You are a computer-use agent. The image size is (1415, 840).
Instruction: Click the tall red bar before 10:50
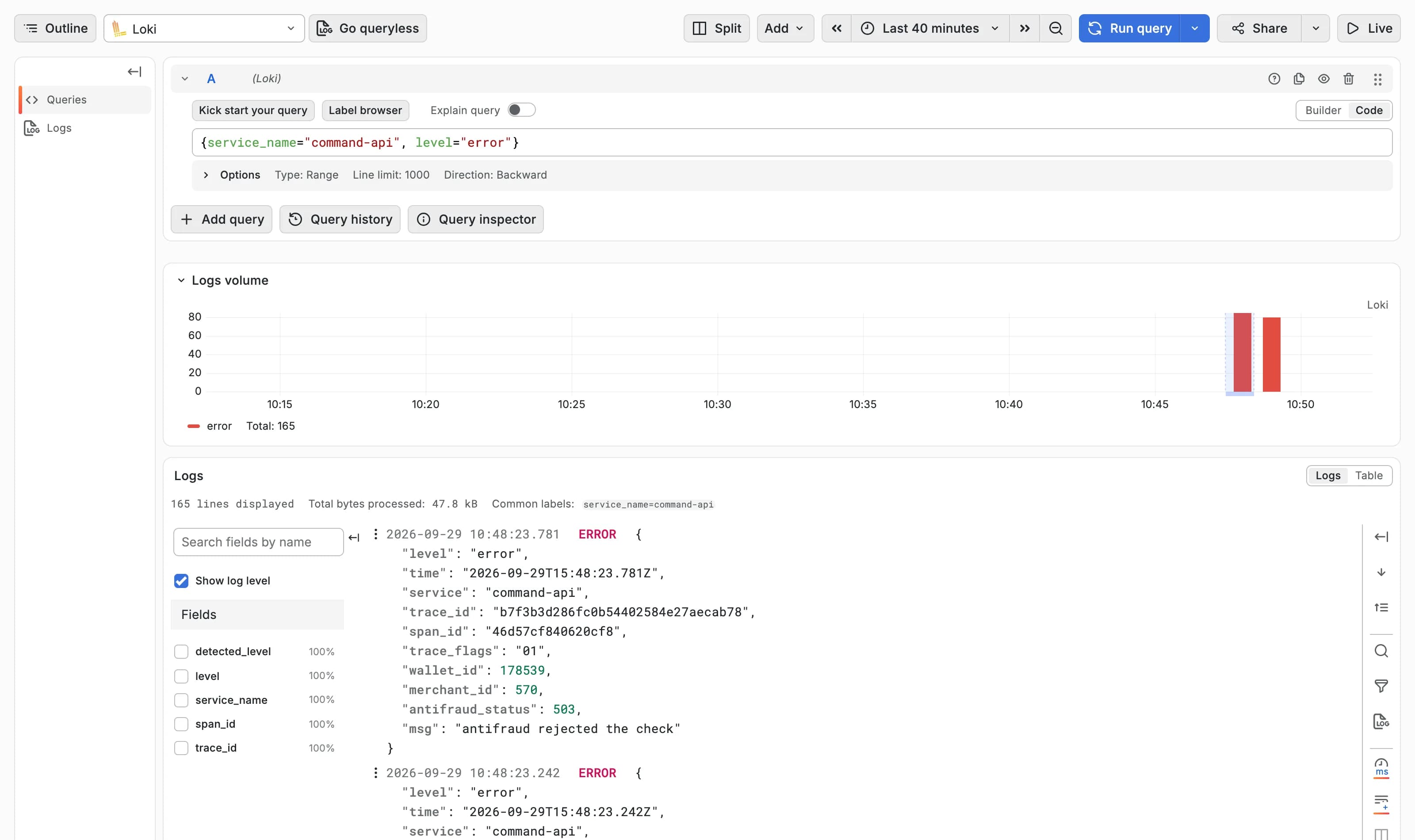pyautogui.click(x=1242, y=352)
